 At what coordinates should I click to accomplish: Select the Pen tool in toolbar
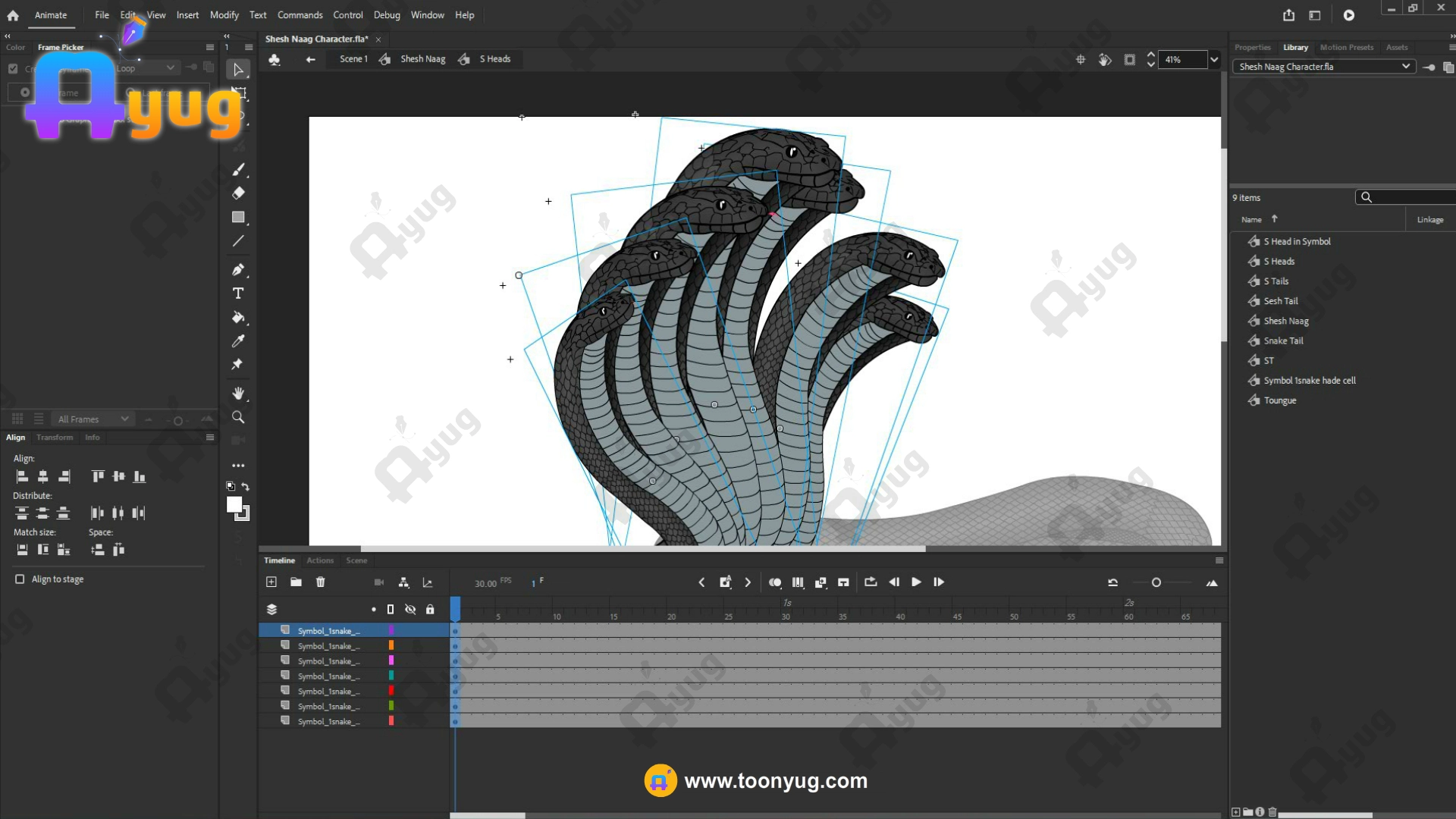pos(238,269)
